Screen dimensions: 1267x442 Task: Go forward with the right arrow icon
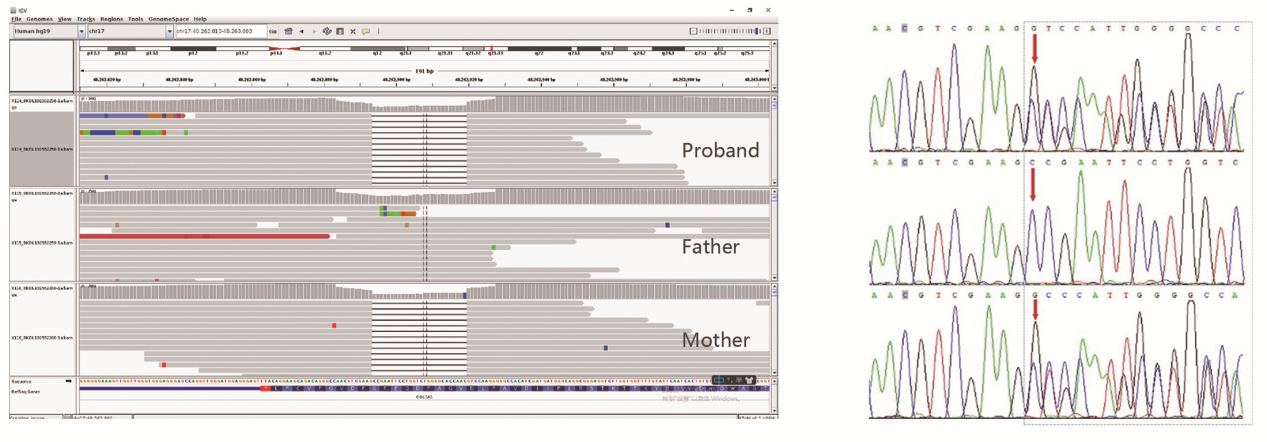(x=314, y=31)
